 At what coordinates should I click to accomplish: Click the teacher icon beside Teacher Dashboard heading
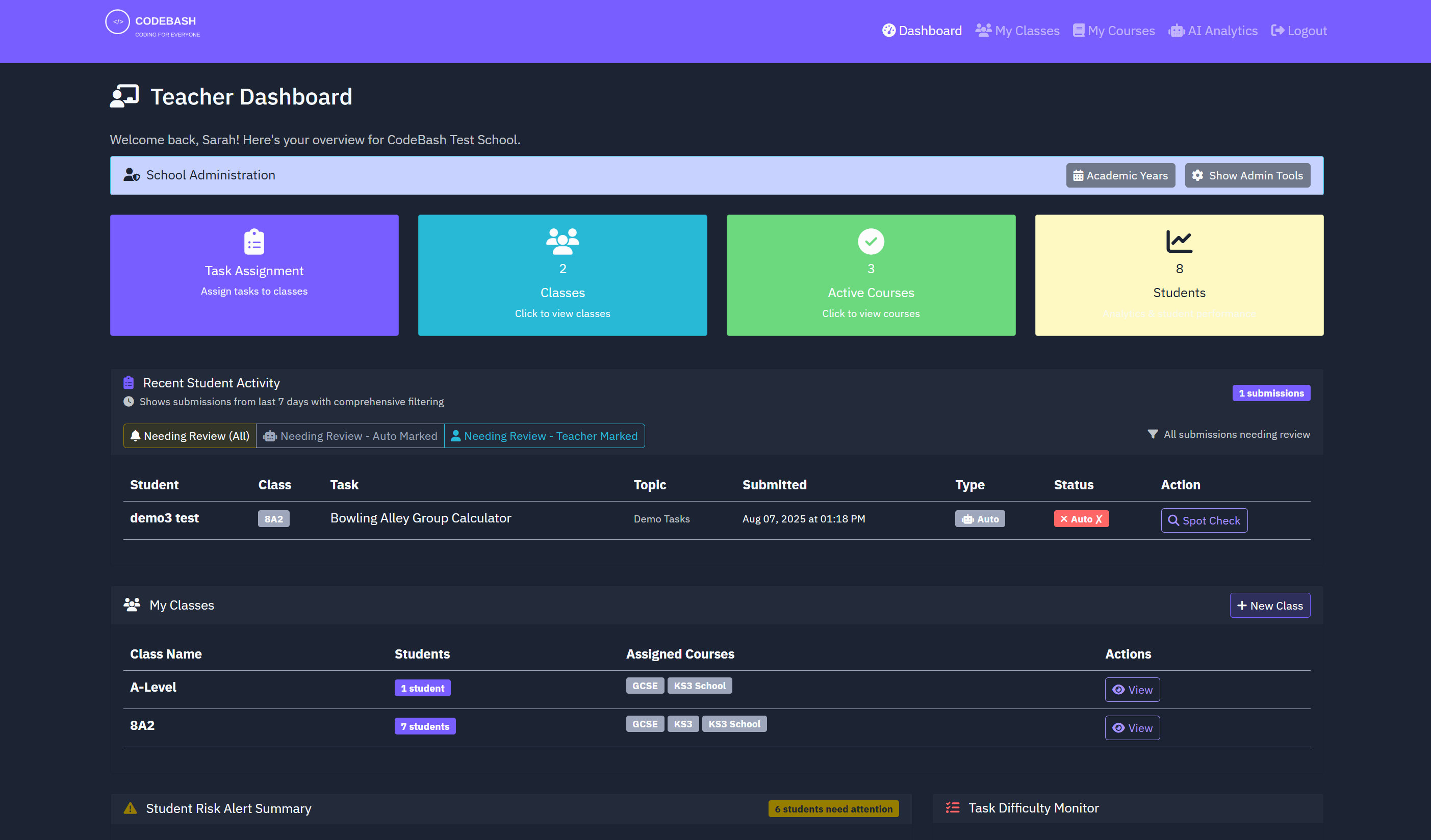[124, 96]
